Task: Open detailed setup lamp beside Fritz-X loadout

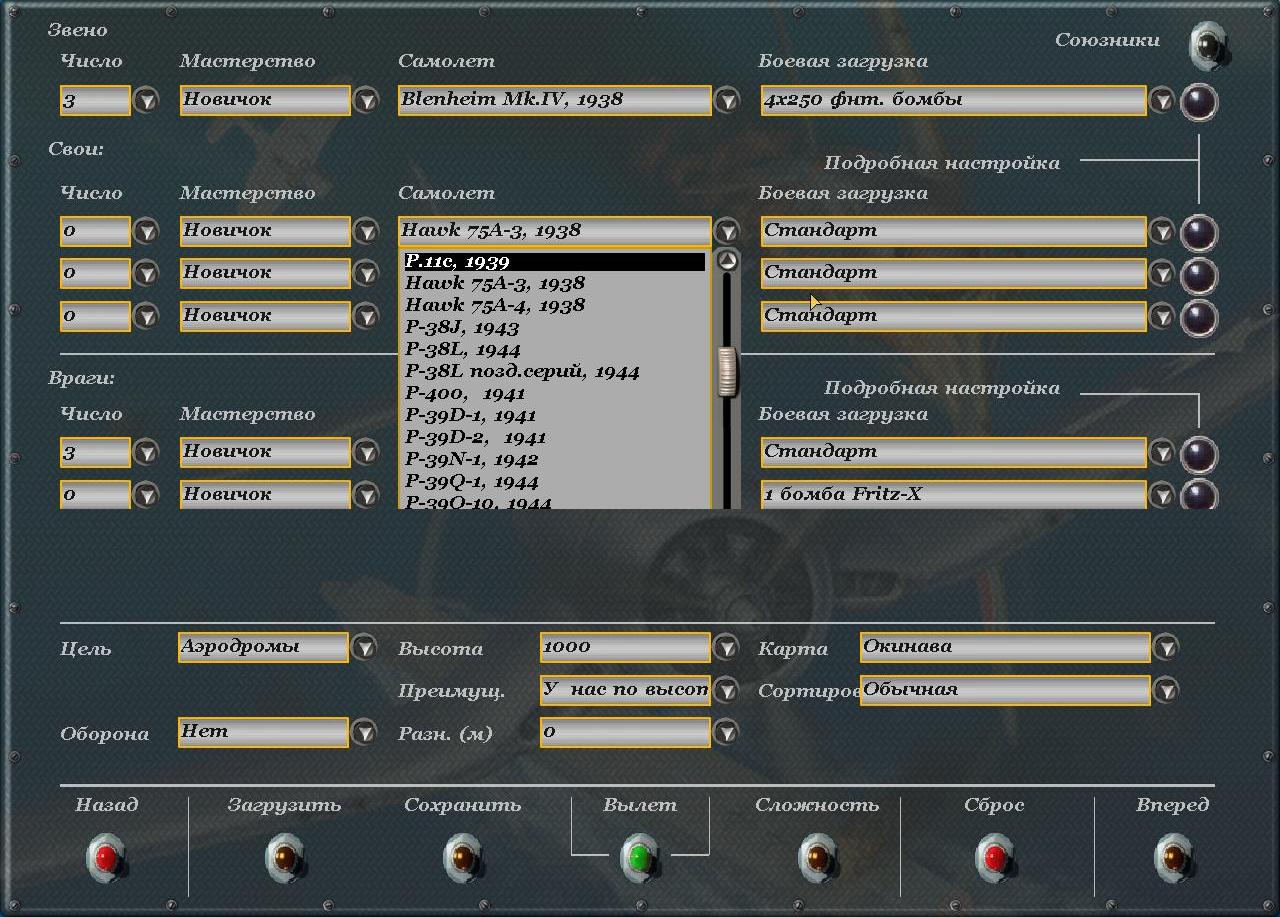Action: coord(1199,495)
